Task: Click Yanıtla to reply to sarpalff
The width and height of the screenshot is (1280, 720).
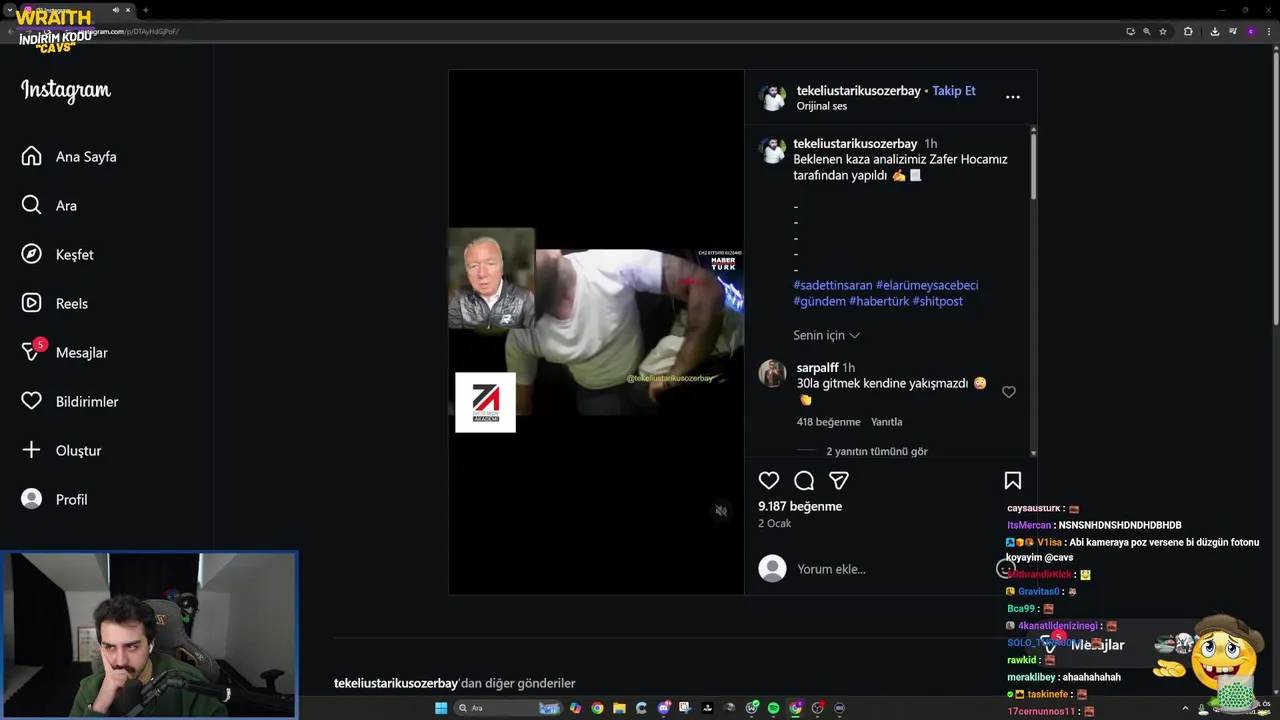Action: pyautogui.click(x=886, y=422)
